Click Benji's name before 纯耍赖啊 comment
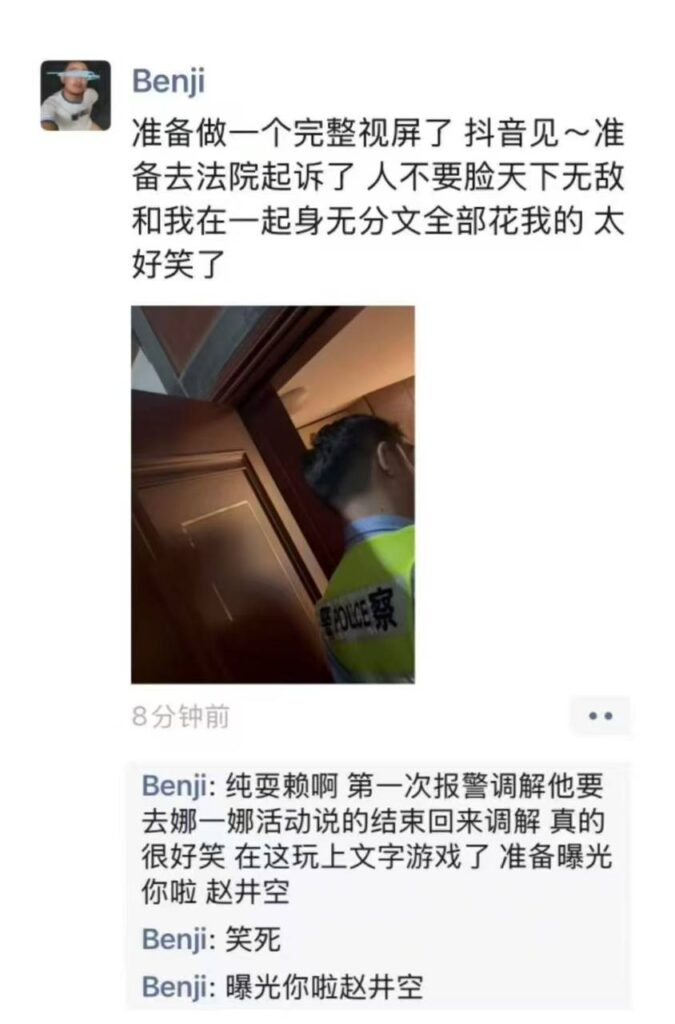Screen dimensions: 675x1024 174,786
